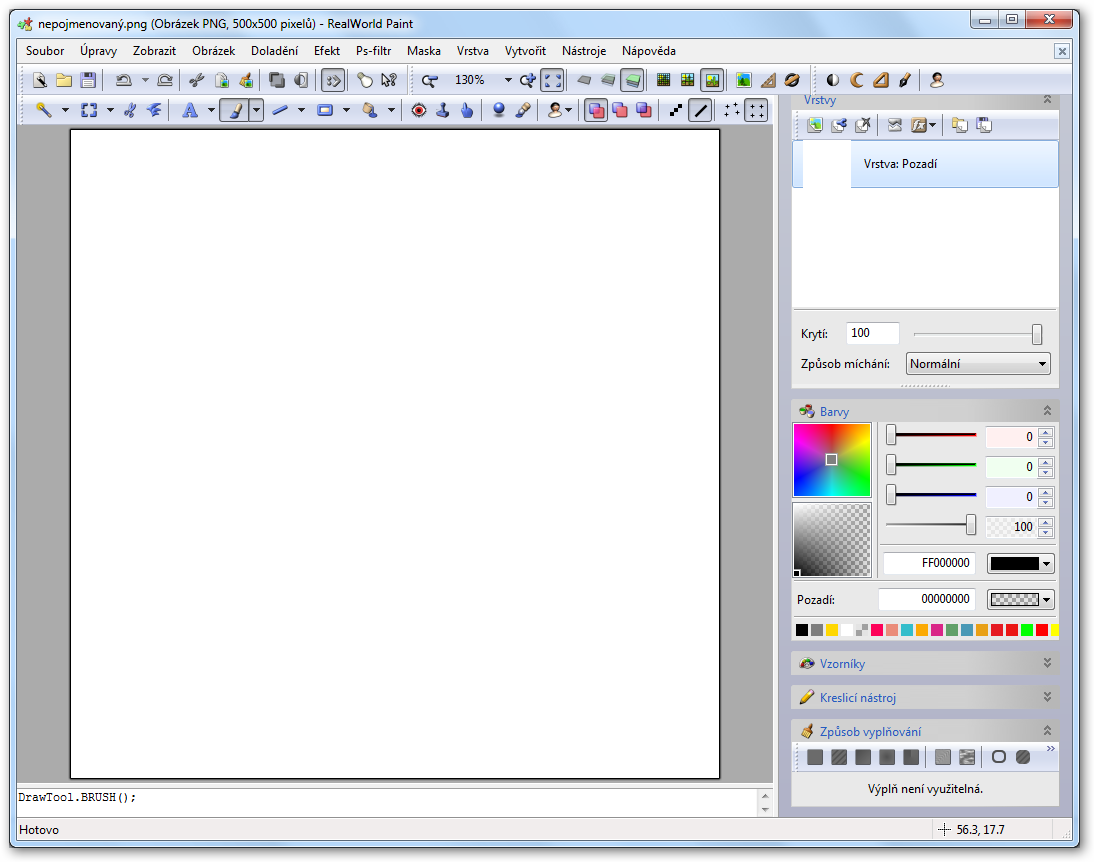The width and height of the screenshot is (1094, 862).
Task: Click the light bulb hint icon
Action: 364,80
